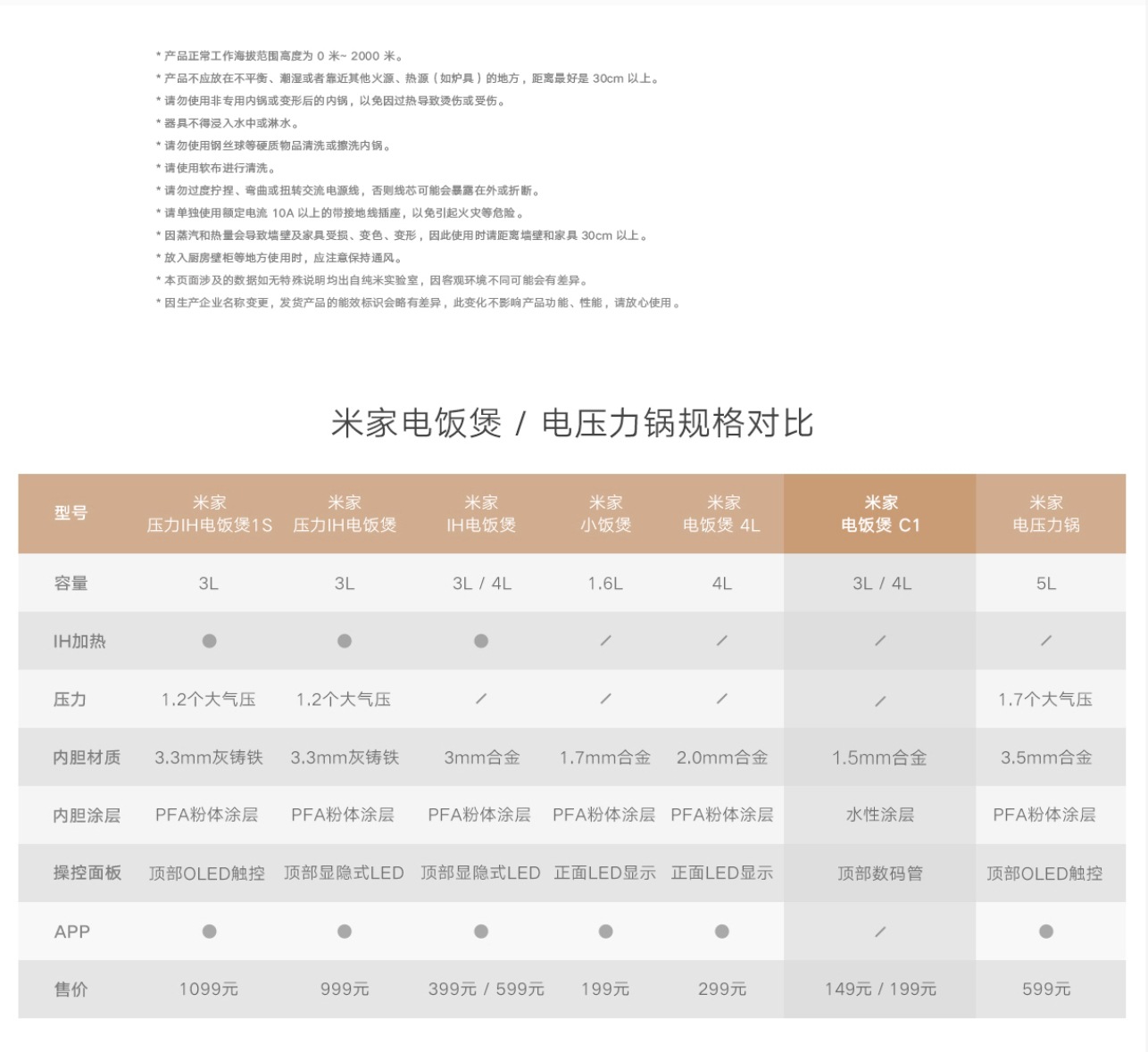The height and width of the screenshot is (1052, 1148).
Task: Select the 1.5mm合金 material cell
Action: tap(879, 758)
